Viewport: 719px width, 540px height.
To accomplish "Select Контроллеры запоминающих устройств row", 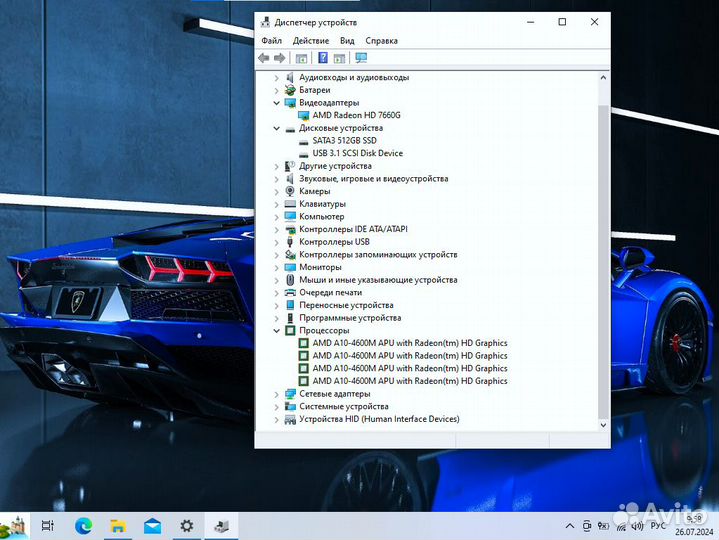I will pyautogui.click(x=378, y=254).
